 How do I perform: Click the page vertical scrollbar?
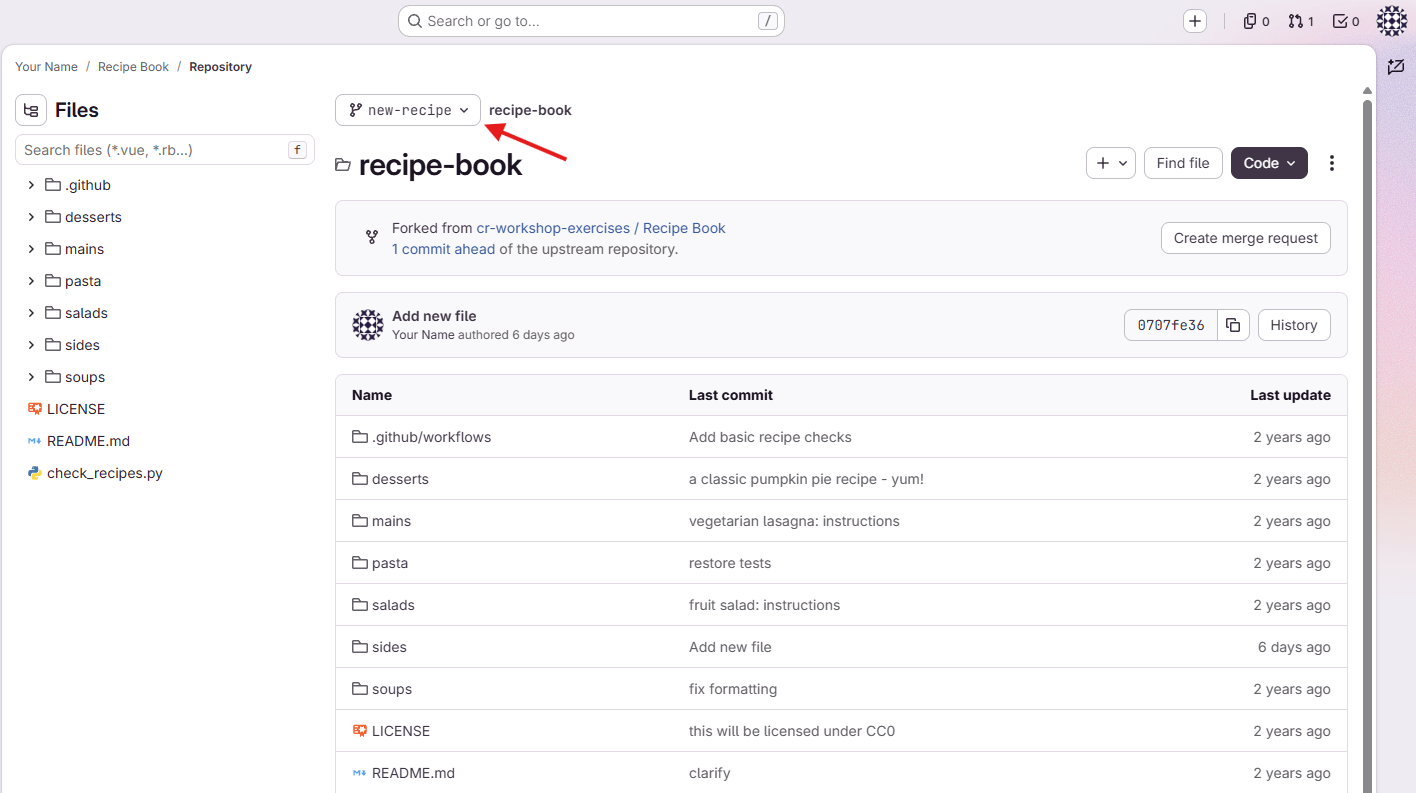point(1367,440)
